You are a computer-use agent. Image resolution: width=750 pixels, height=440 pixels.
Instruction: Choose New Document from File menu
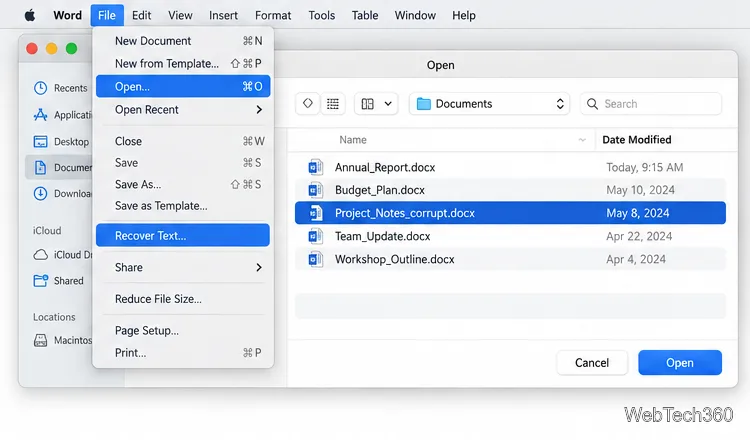pyautogui.click(x=183, y=41)
